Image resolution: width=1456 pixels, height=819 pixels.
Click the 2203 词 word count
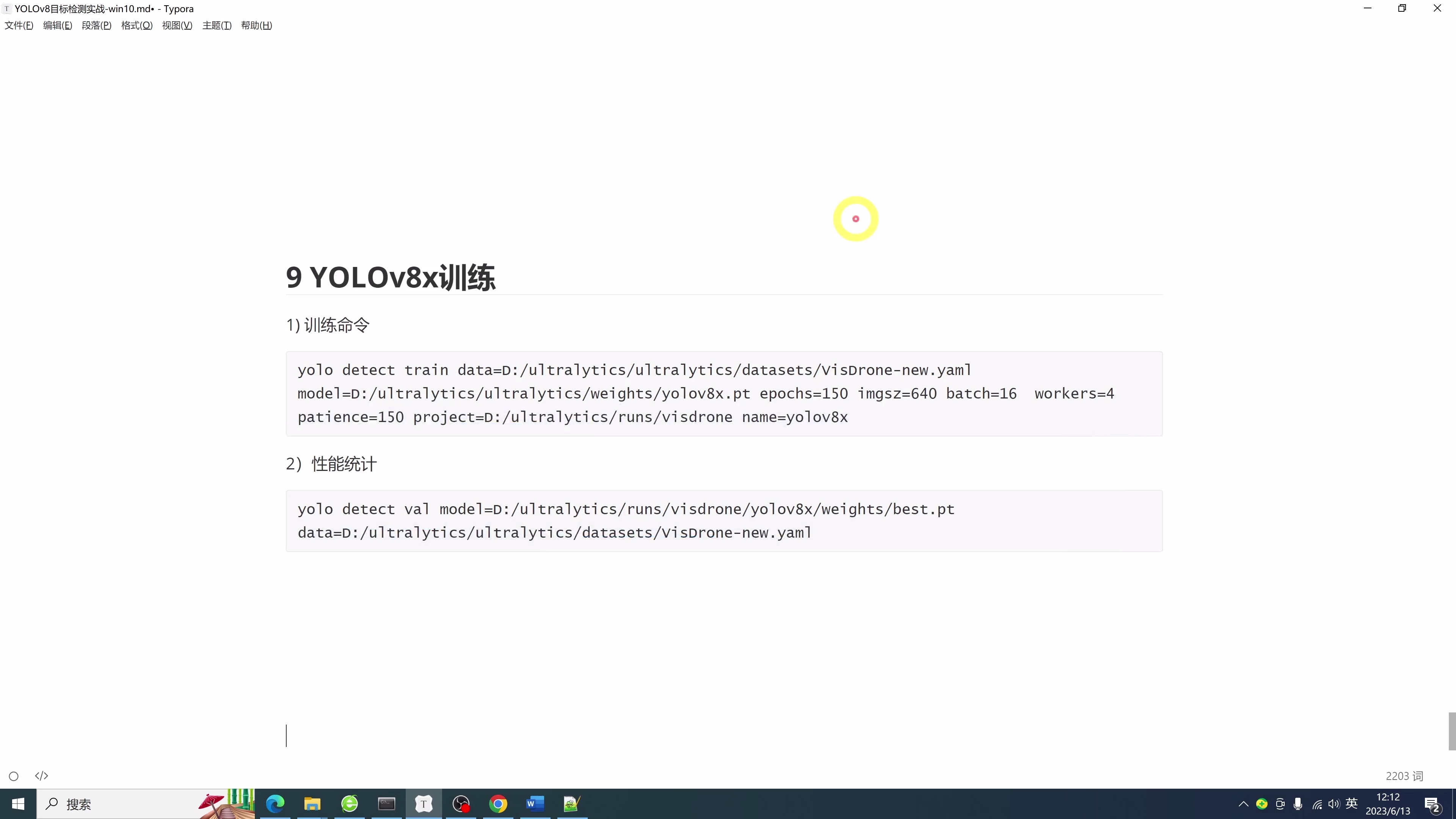[x=1404, y=776]
